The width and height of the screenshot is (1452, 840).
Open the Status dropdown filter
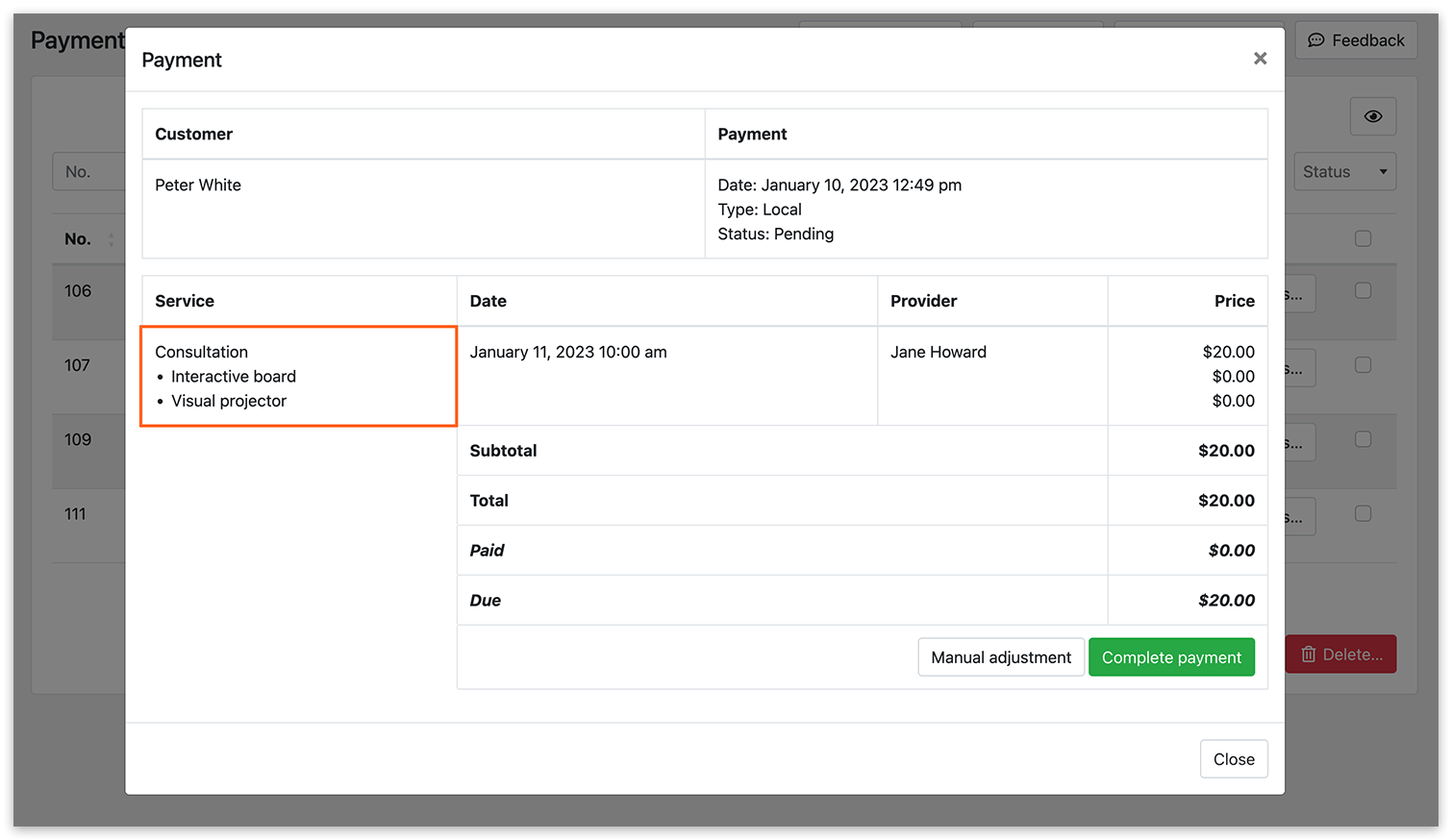coord(1344,172)
